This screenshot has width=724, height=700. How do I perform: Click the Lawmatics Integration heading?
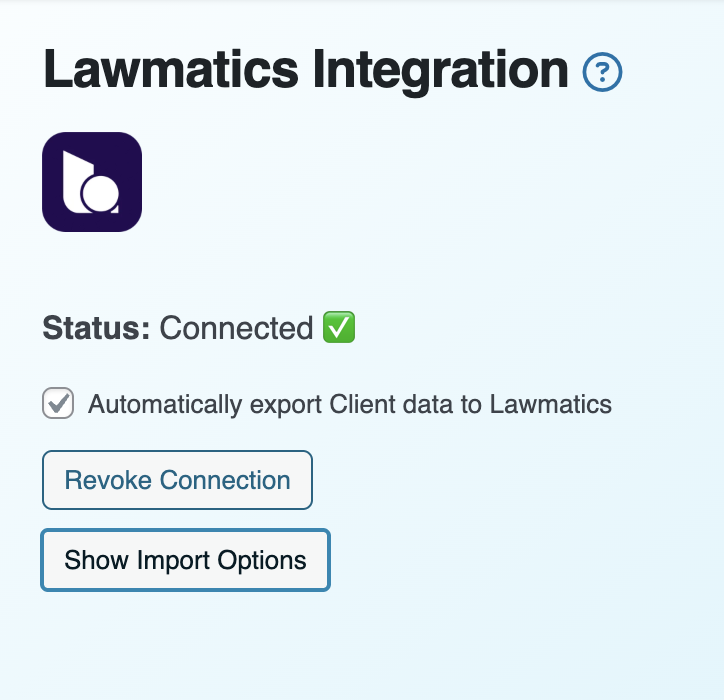coord(306,70)
